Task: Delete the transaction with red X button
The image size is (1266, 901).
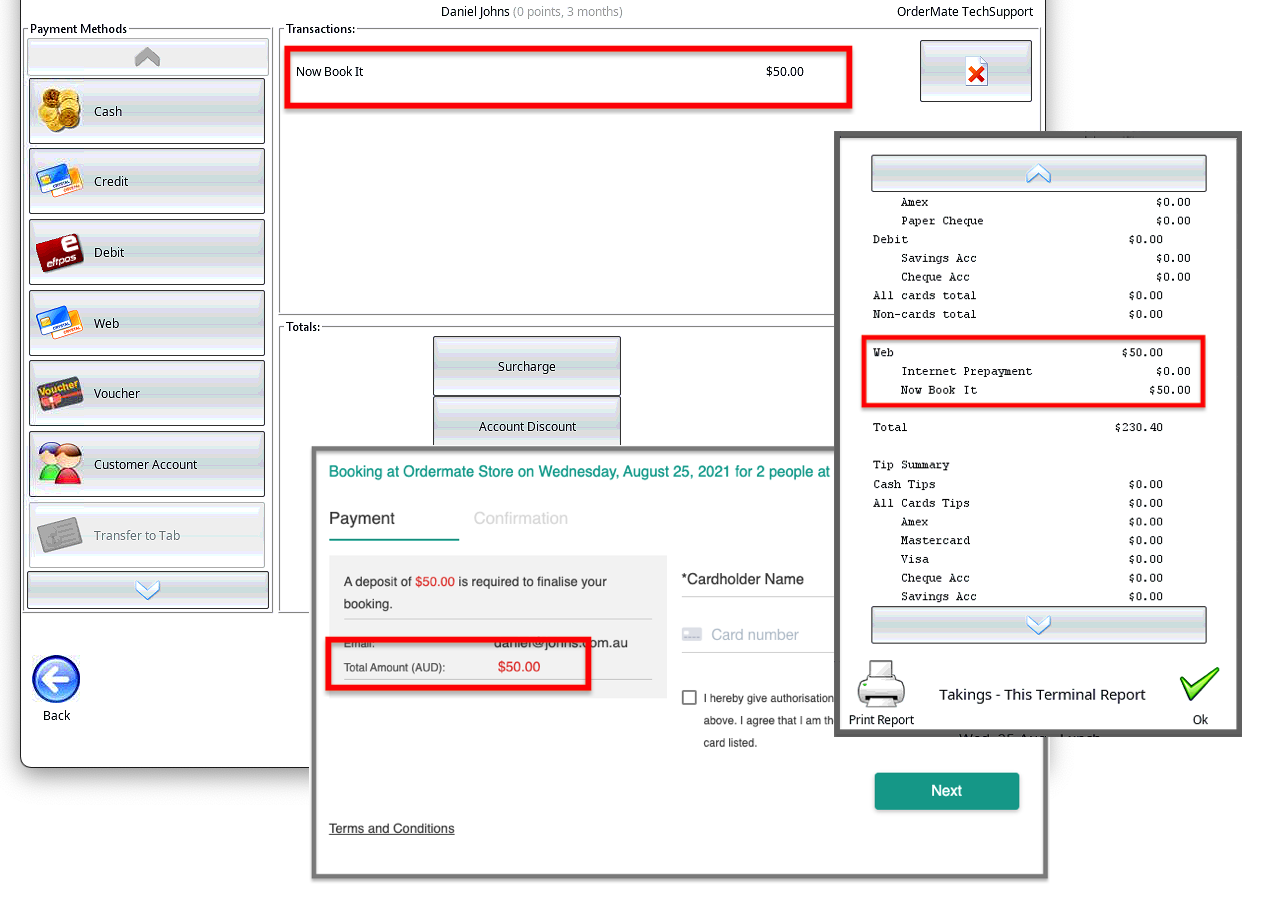Action: point(976,71)
